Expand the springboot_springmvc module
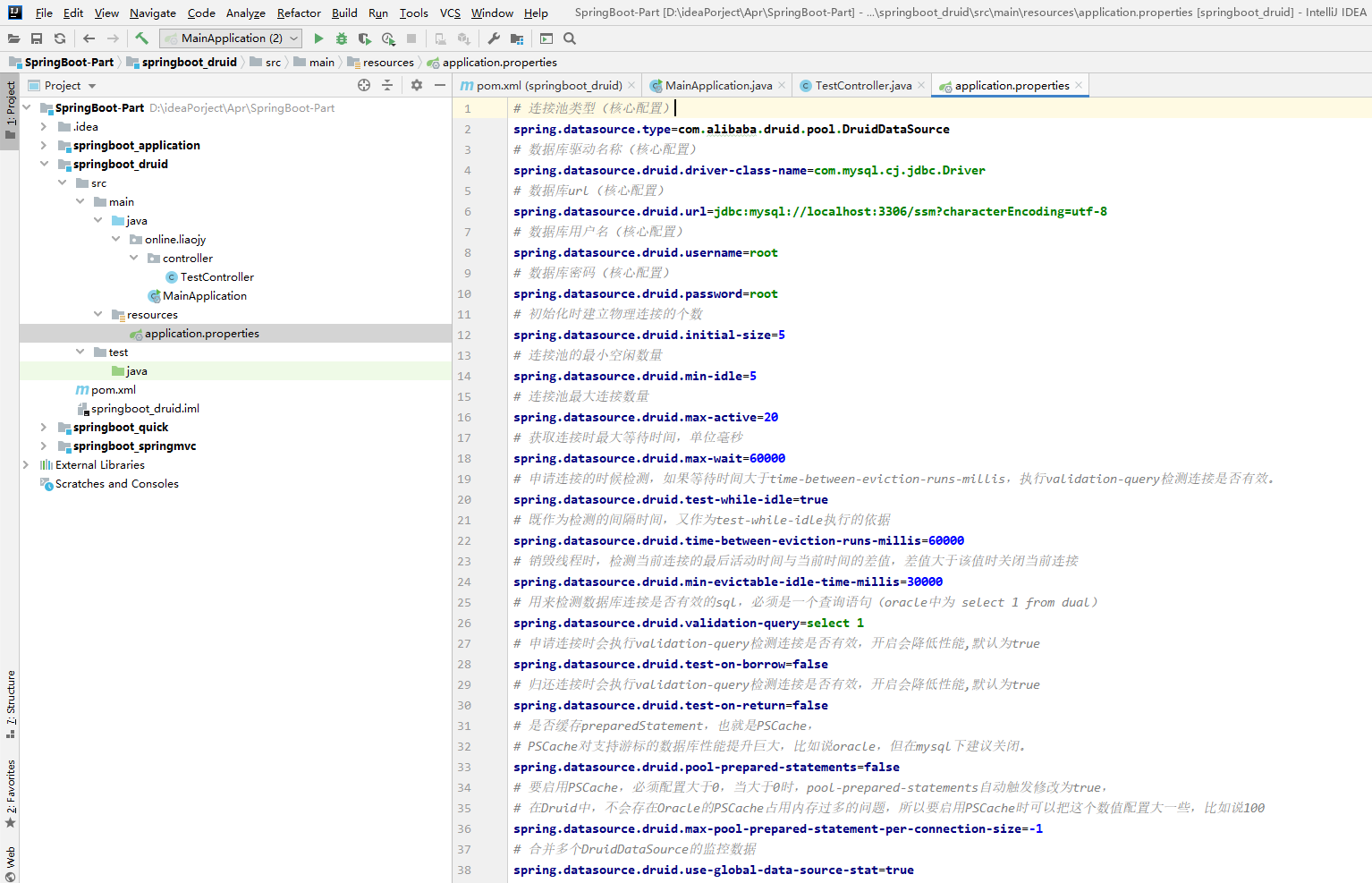Viewport: 1372px width, 883px height. (x=44, y=446)
